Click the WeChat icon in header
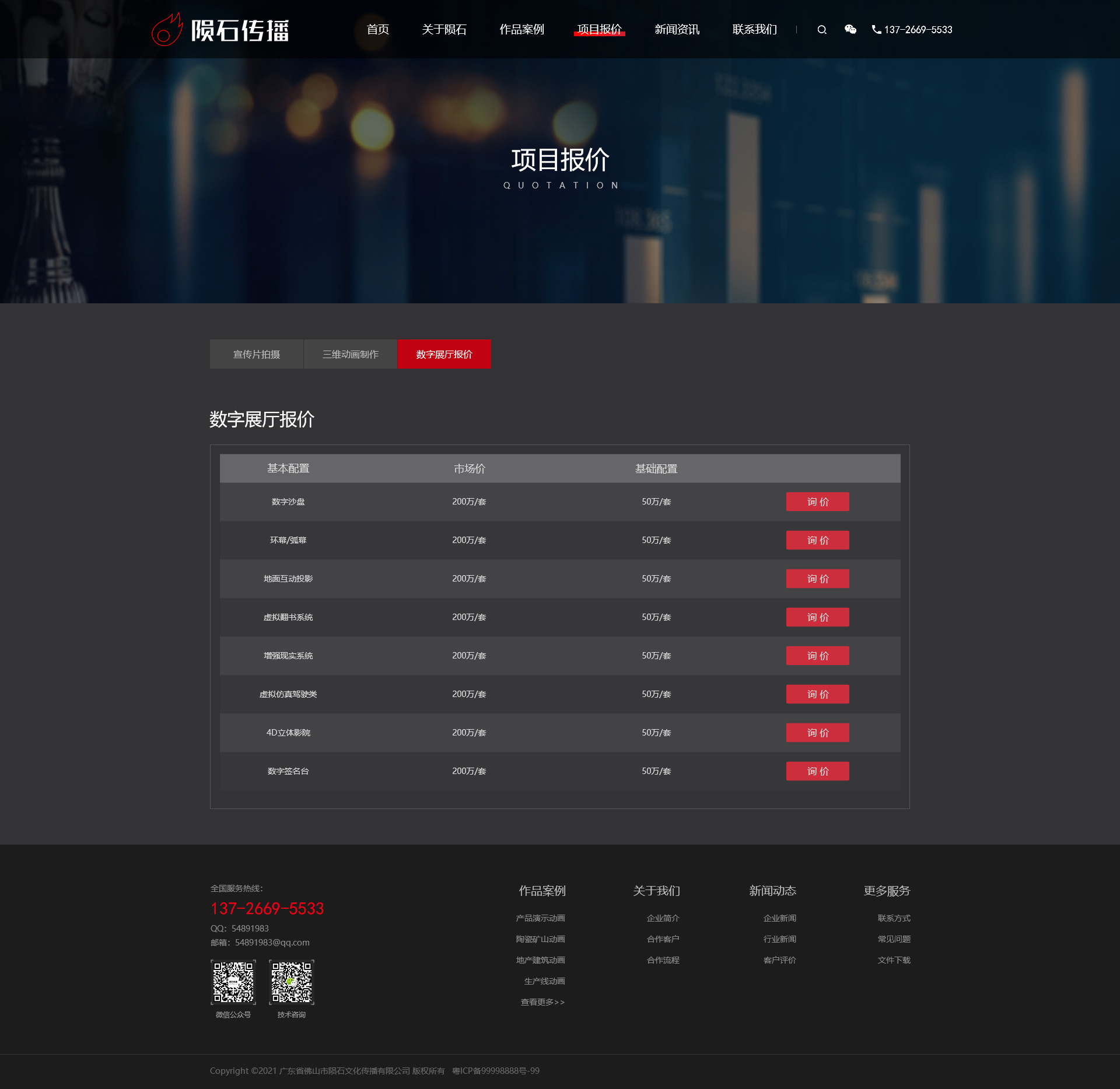Image resolution: width=1120 pixels, height=1089 pixels. point(850,30)
